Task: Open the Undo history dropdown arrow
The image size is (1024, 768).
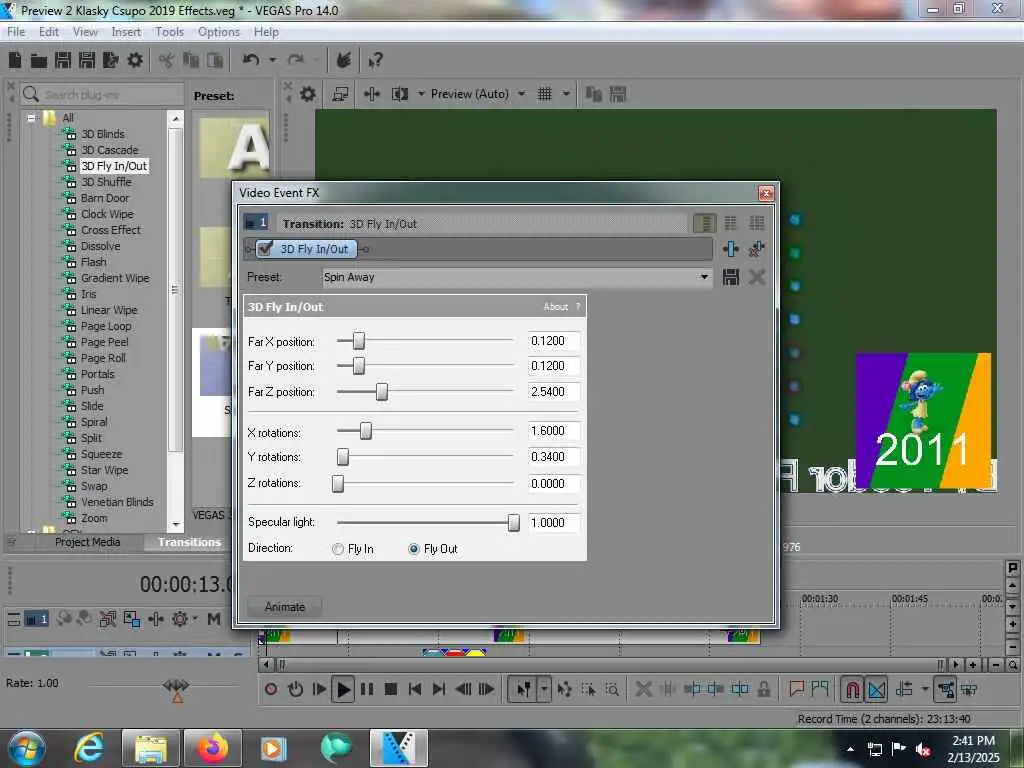Action: (x=272, y=60)
